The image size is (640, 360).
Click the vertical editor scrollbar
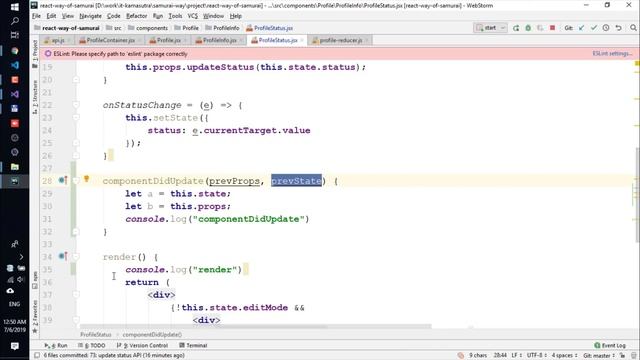tap(637, 195)
